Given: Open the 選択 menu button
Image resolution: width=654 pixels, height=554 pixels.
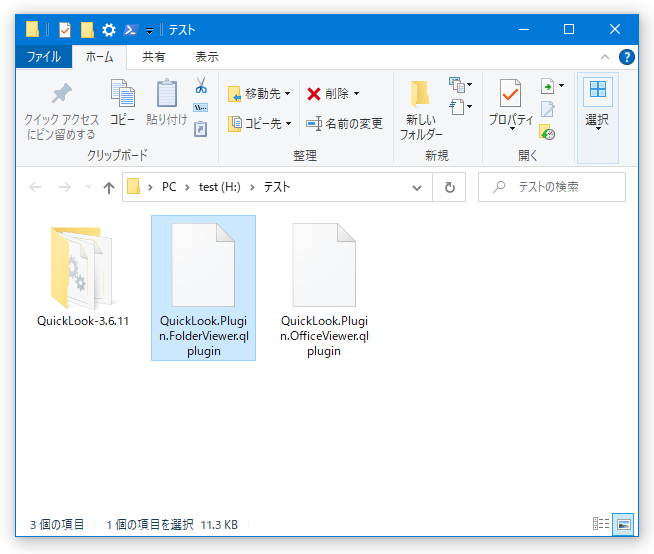Looking at the screenshot, I should (597, 118).
